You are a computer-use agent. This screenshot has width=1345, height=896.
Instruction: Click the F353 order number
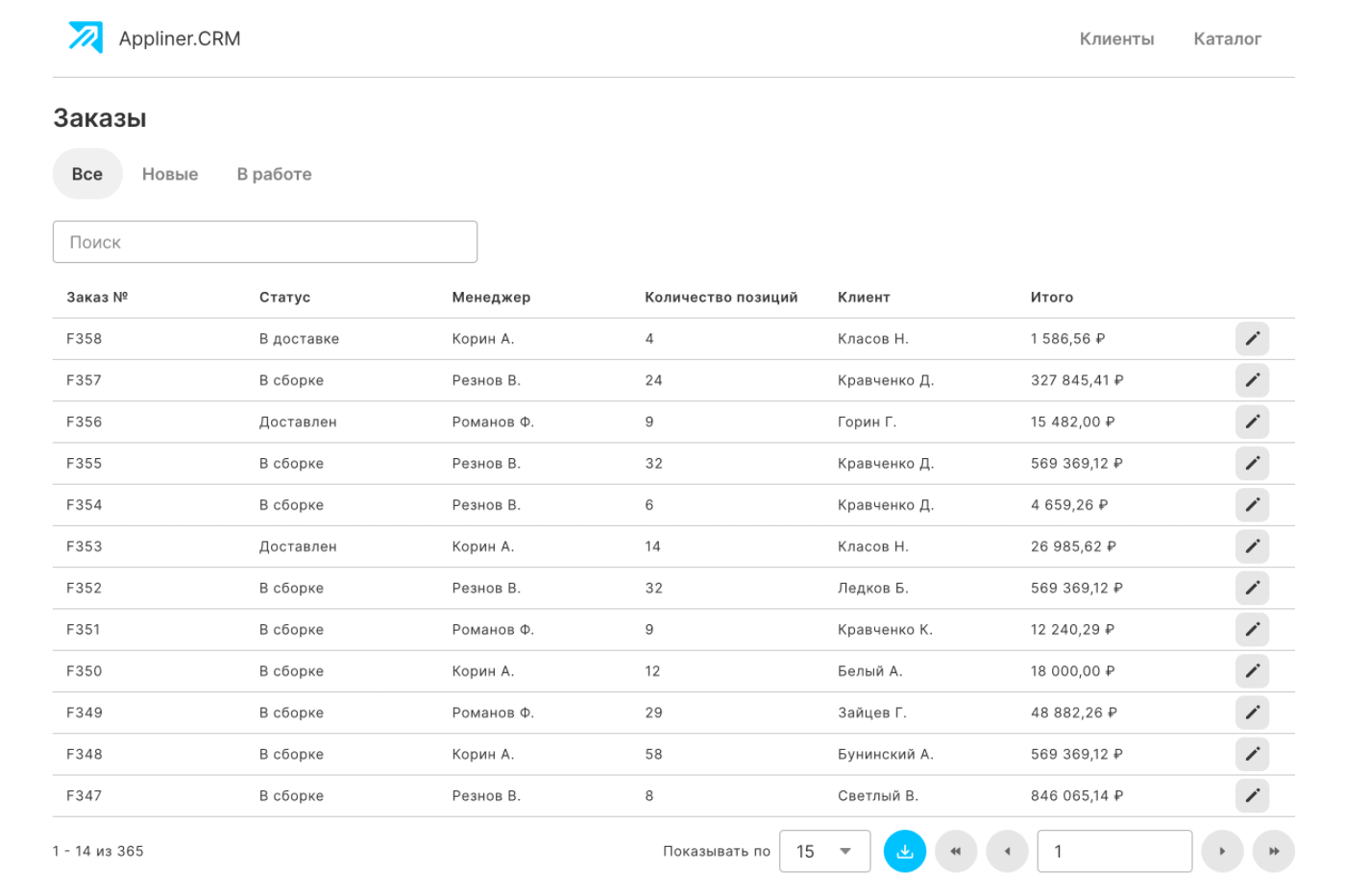pos(85,546)
